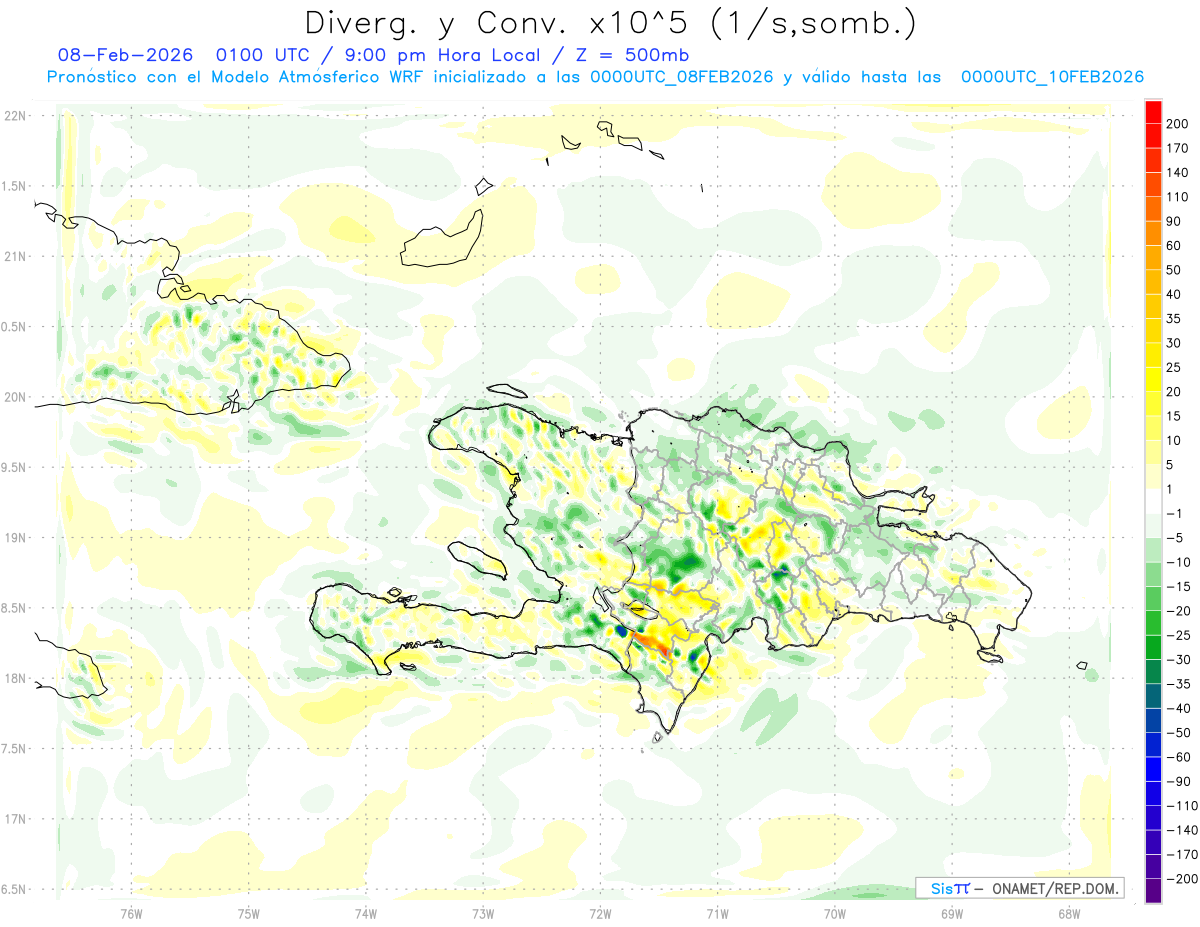The height and width of the screenshot is (927, 1200).
Task: Click the colorbar value "-60"
Action: coord(1179,756)
